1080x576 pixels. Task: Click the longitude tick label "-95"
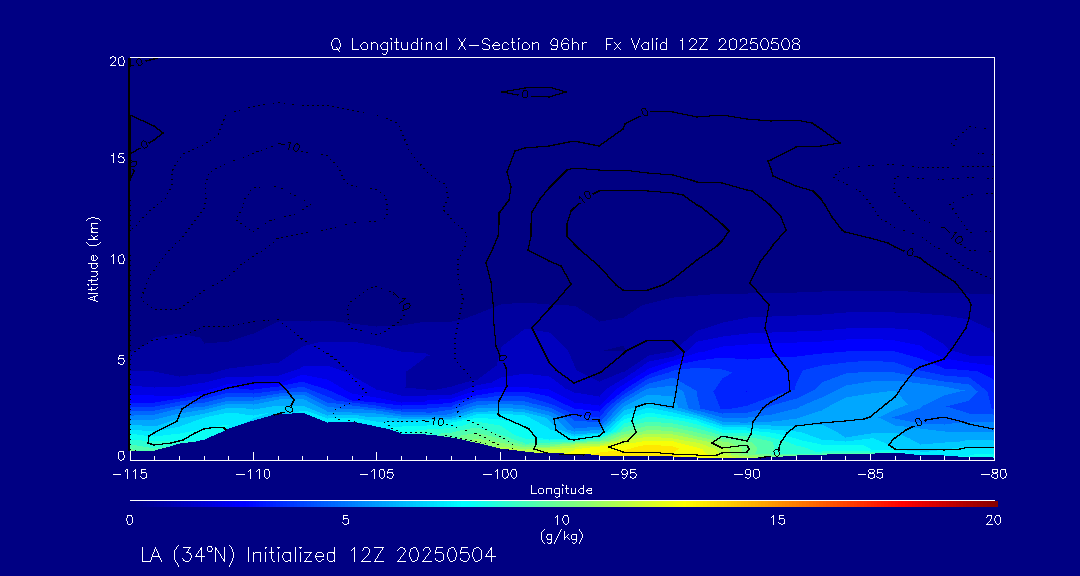(x=623, y=474)
